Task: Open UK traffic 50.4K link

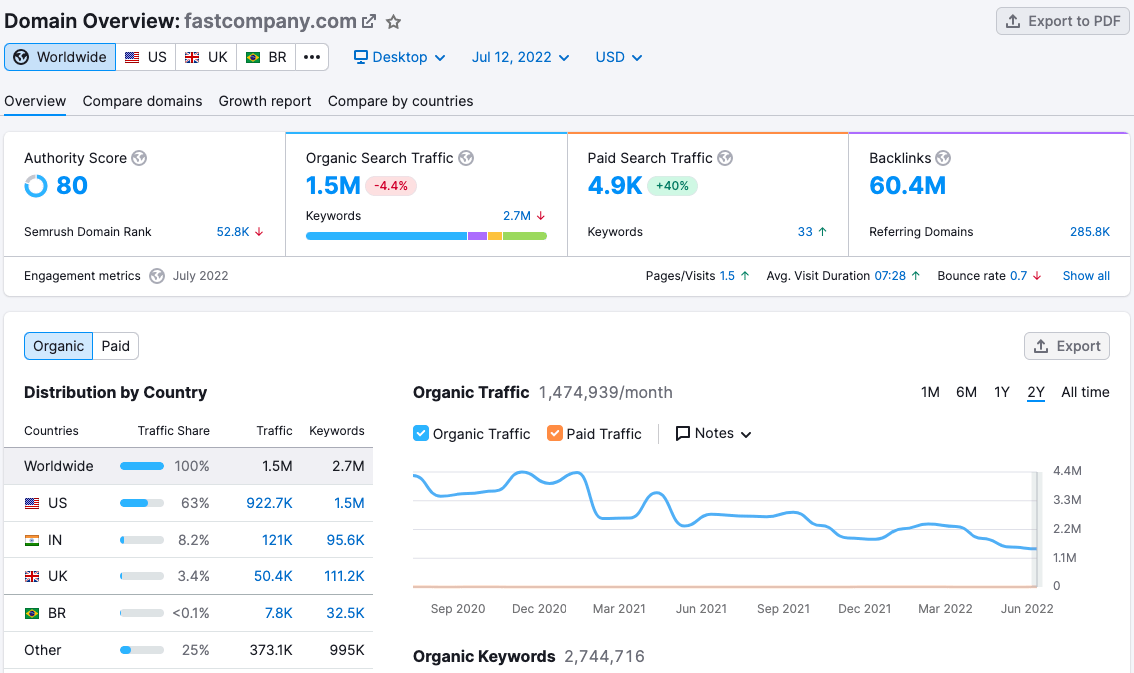Action: [273, 576]
